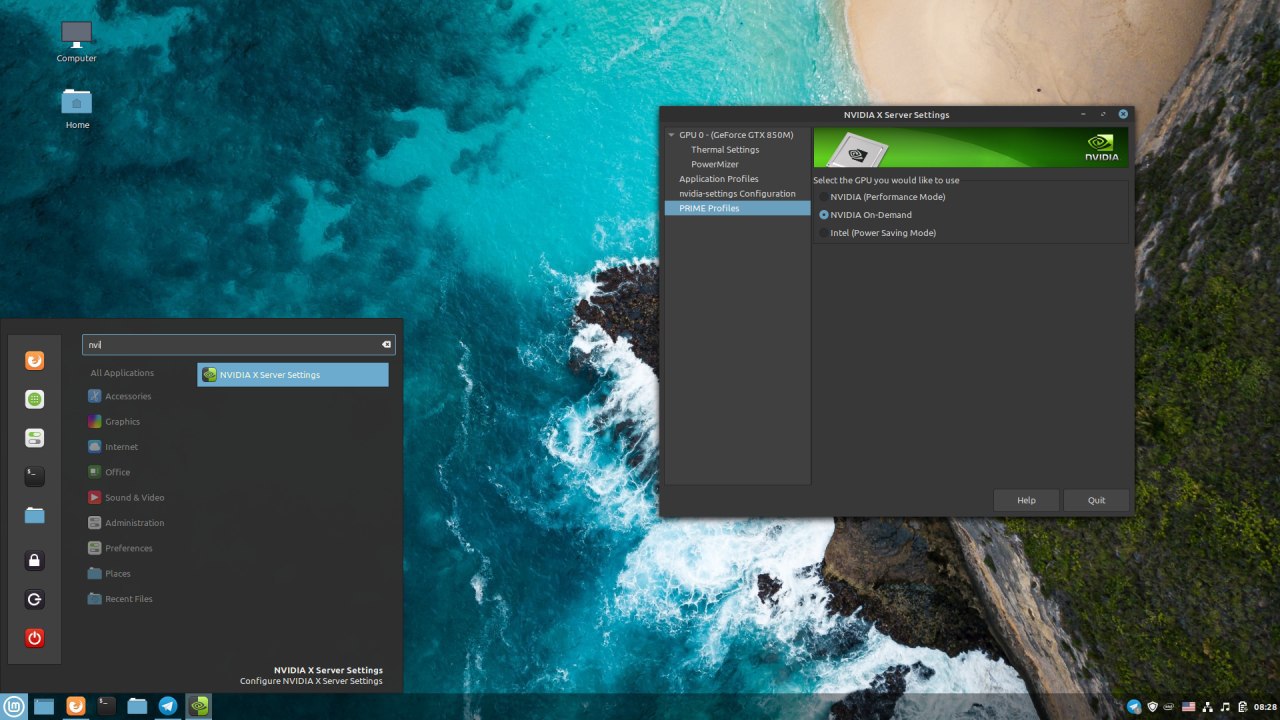Select PRIME Profiles in the sidebar
The image size is (1280, 720).
coord(738,208)
